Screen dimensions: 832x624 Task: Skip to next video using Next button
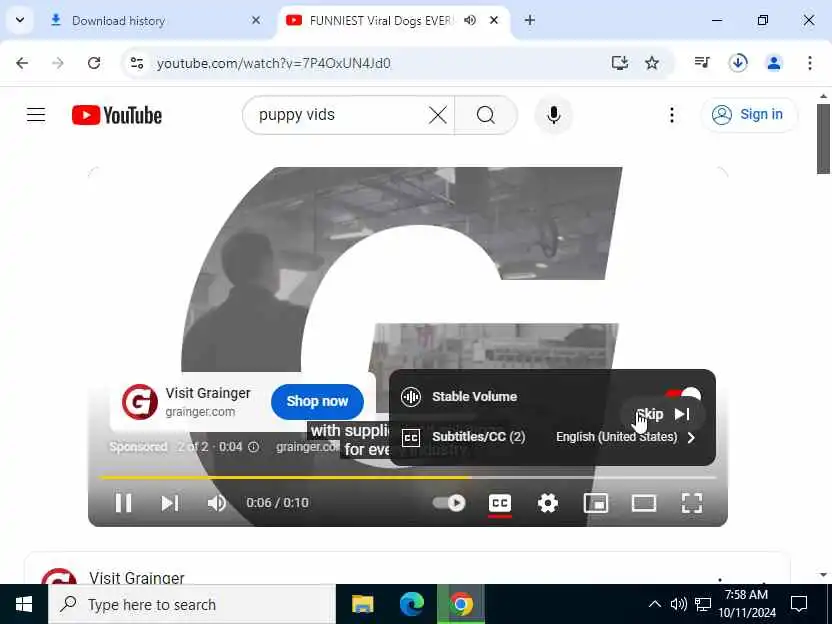pos(170,502)
